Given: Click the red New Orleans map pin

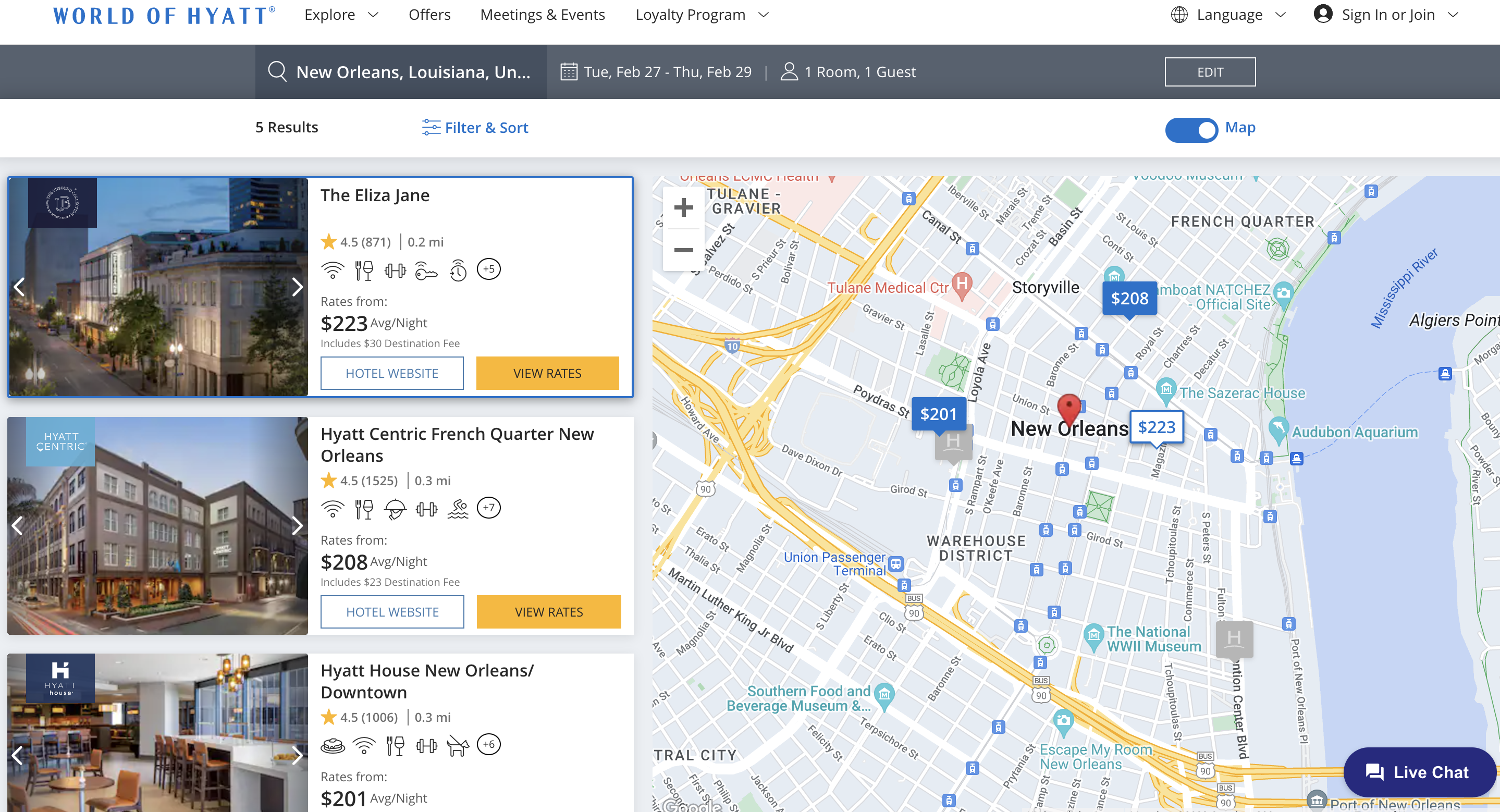Looking at the screenshot, I should point(1069,410).
